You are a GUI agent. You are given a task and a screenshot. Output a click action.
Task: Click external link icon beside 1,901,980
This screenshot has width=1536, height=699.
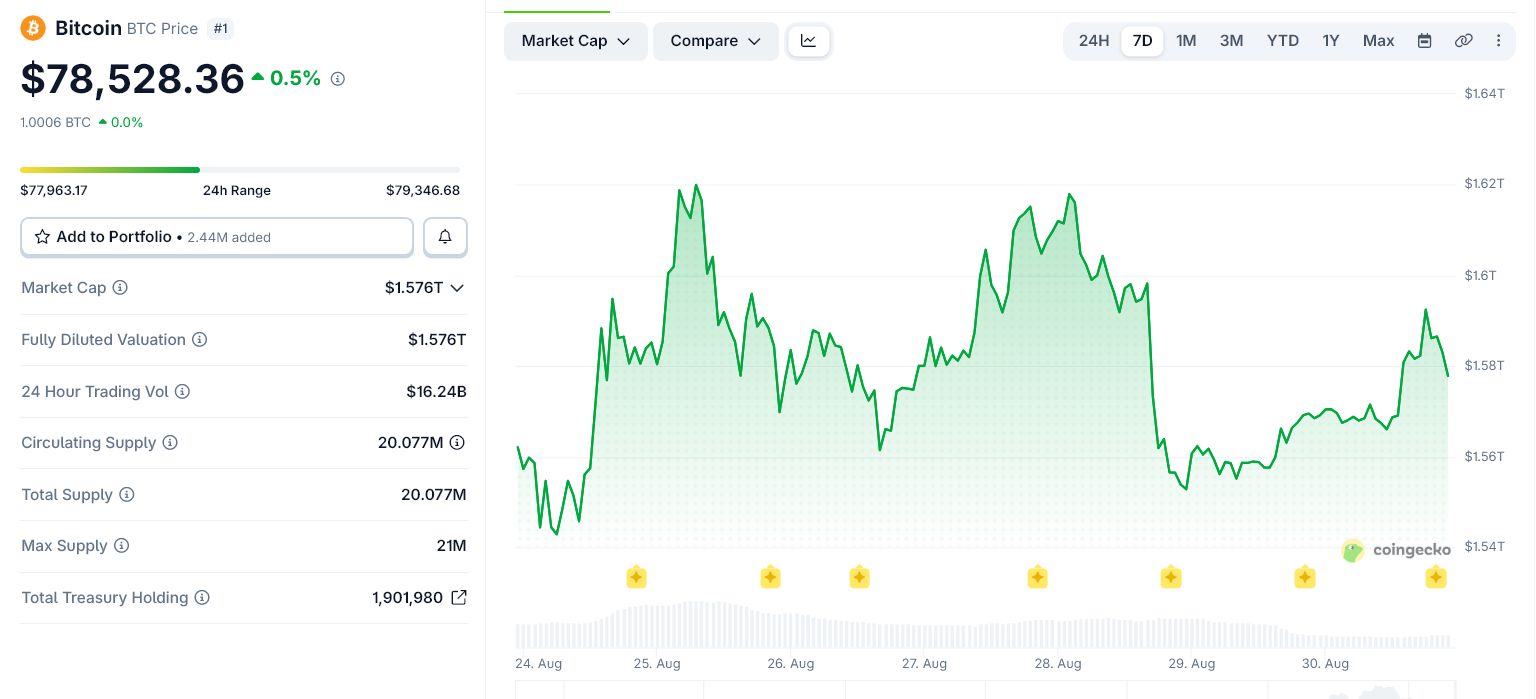(x=459, y=597)
